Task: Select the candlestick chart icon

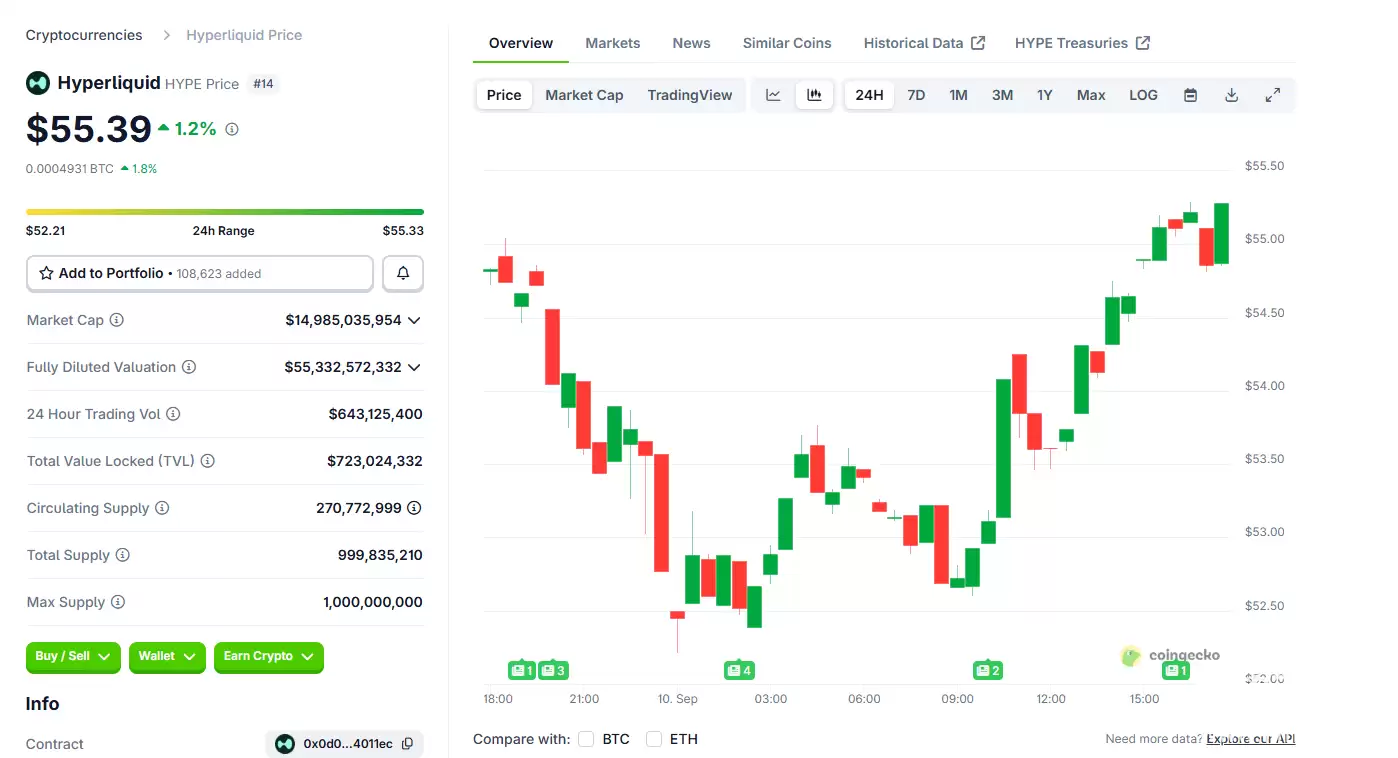Action: pyautogui.click(x=815, y=95)
